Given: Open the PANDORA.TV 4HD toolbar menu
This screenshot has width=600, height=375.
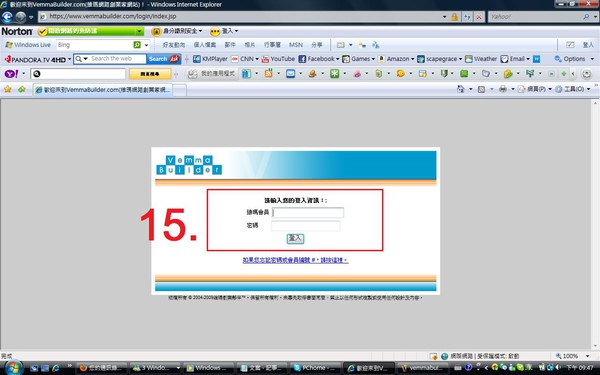Looking at the screenshot, I should (x=38, y=59).
